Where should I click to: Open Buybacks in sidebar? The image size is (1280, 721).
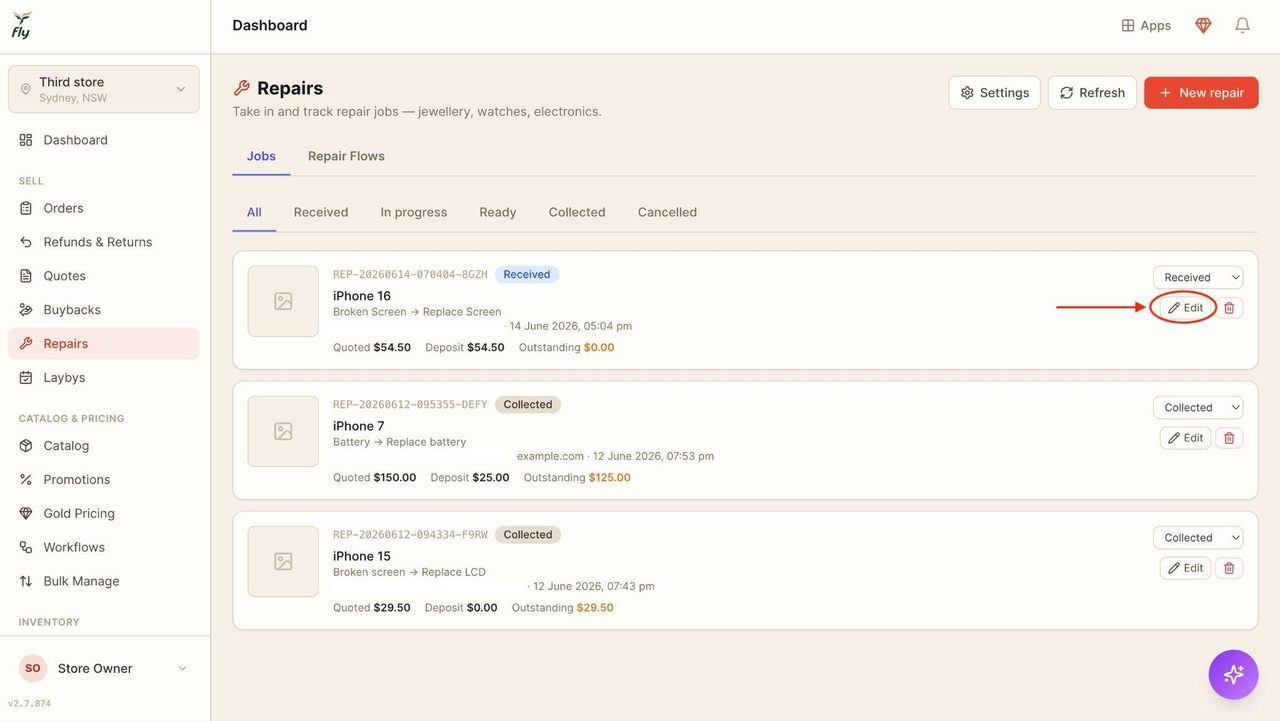104,310
